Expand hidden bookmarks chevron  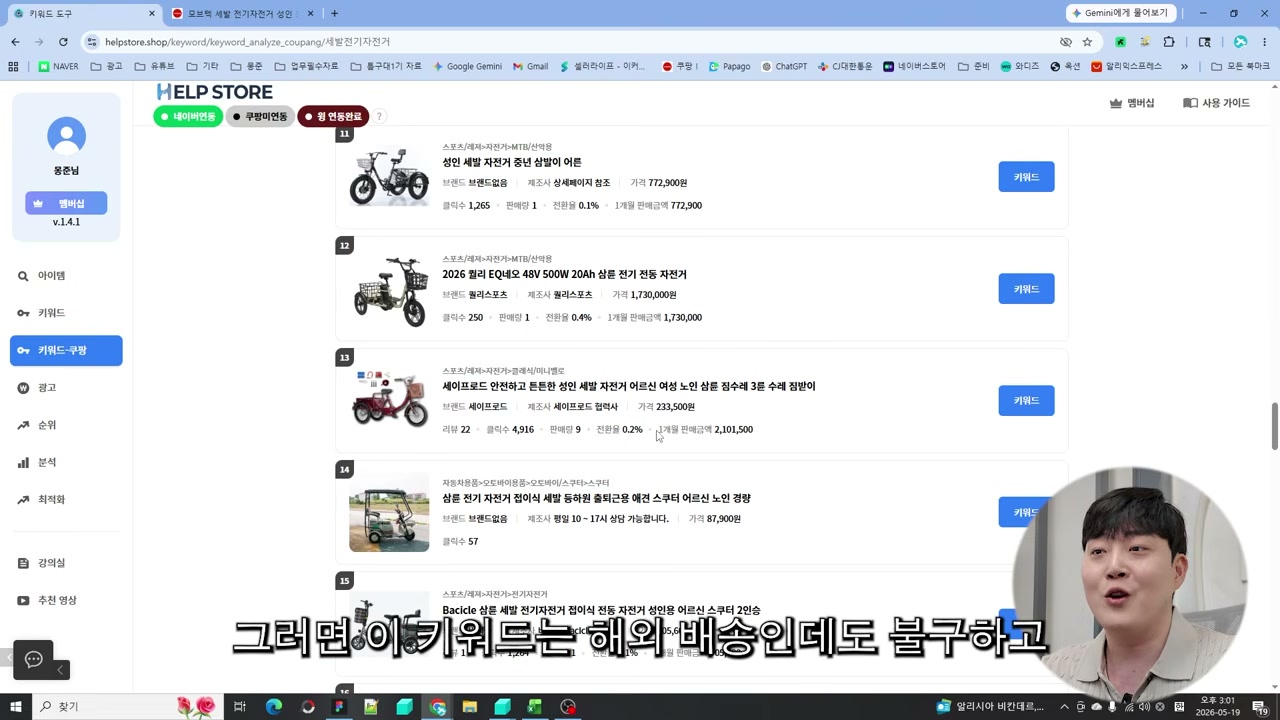1184,66
